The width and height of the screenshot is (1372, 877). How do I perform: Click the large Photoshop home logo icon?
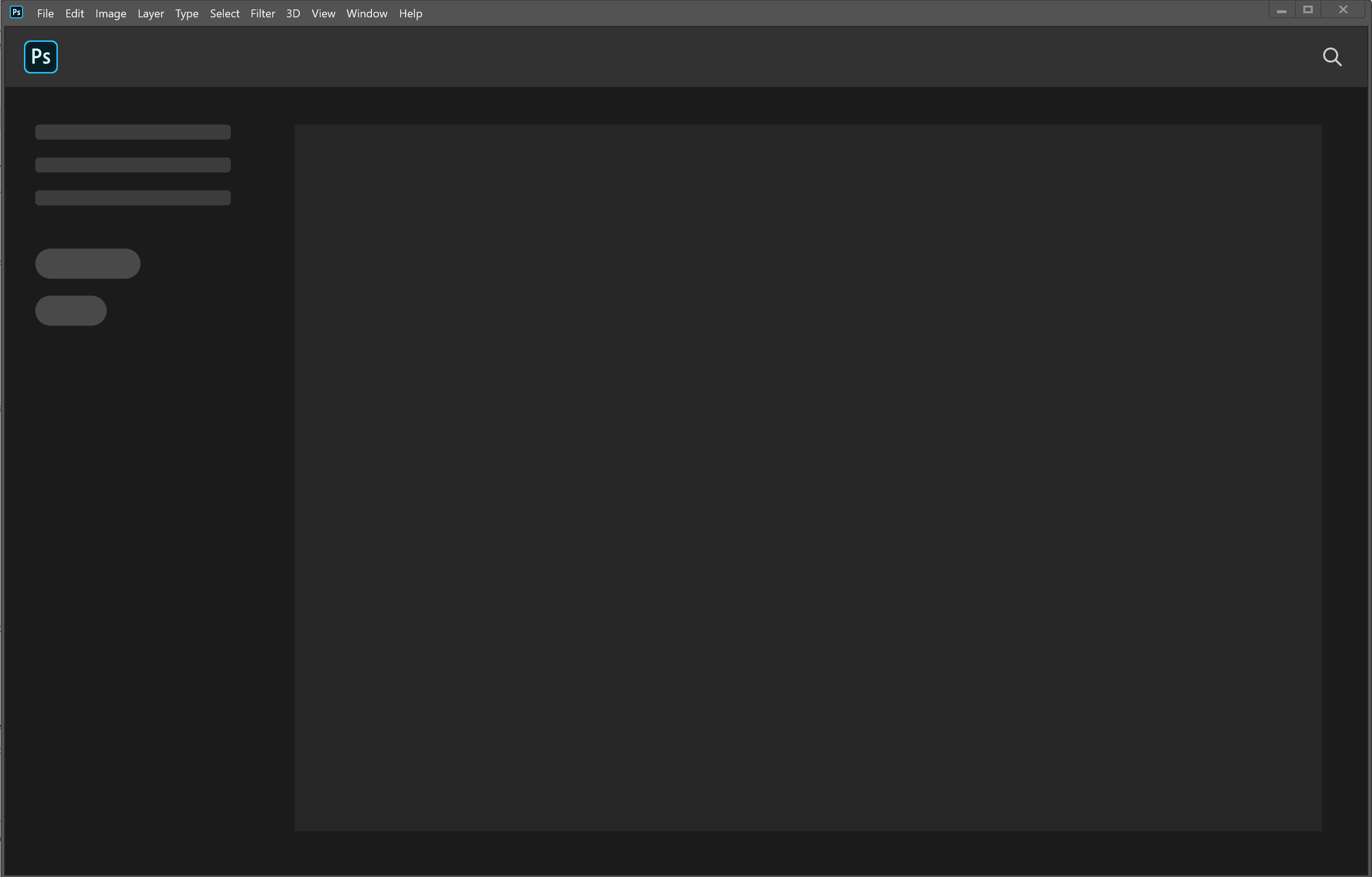40,57
